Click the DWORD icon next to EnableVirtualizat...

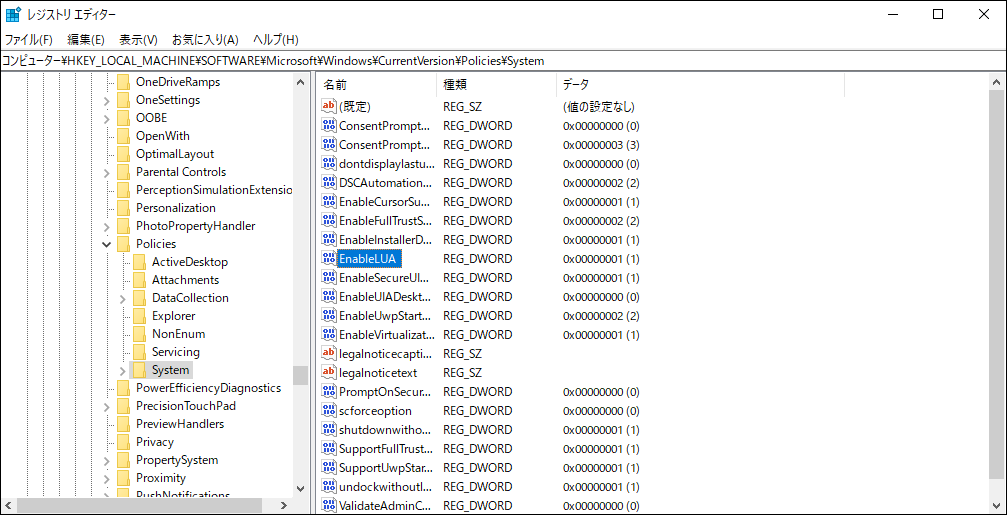(329, 335)
